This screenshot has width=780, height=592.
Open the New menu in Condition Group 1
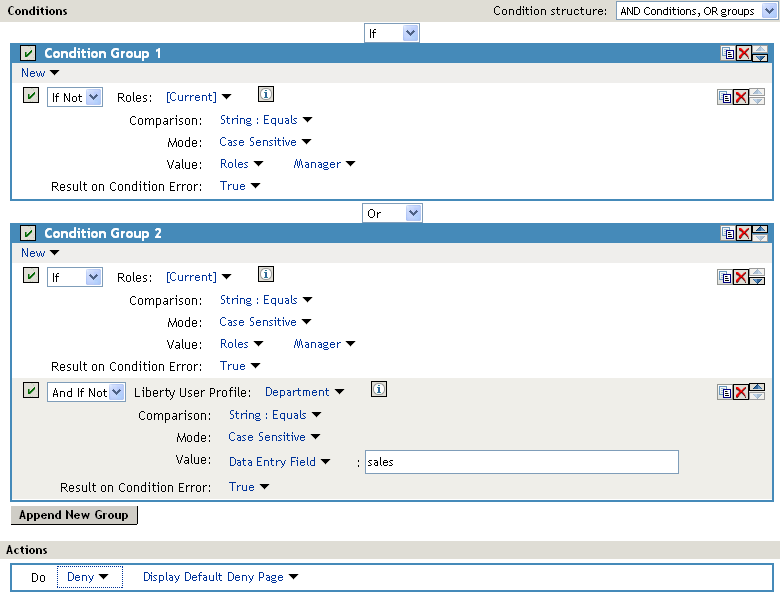click(x=40, y=73)
